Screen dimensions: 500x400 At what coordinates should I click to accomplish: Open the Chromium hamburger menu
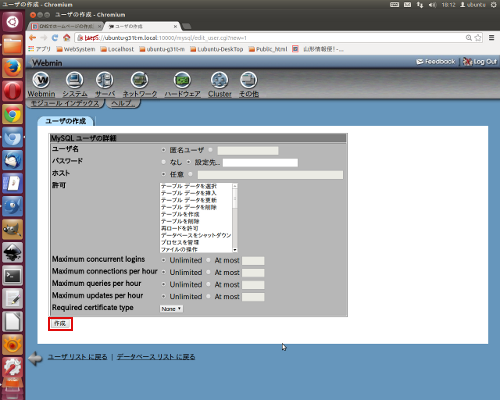click(492, 38)
